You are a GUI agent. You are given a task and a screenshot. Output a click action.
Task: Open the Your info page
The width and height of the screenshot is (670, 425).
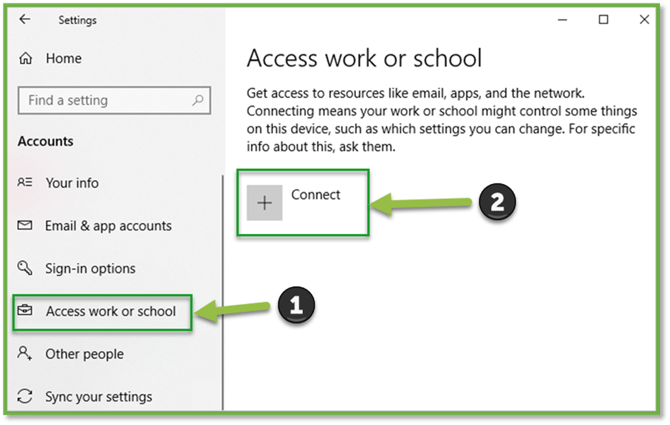(x=72, y=183)
